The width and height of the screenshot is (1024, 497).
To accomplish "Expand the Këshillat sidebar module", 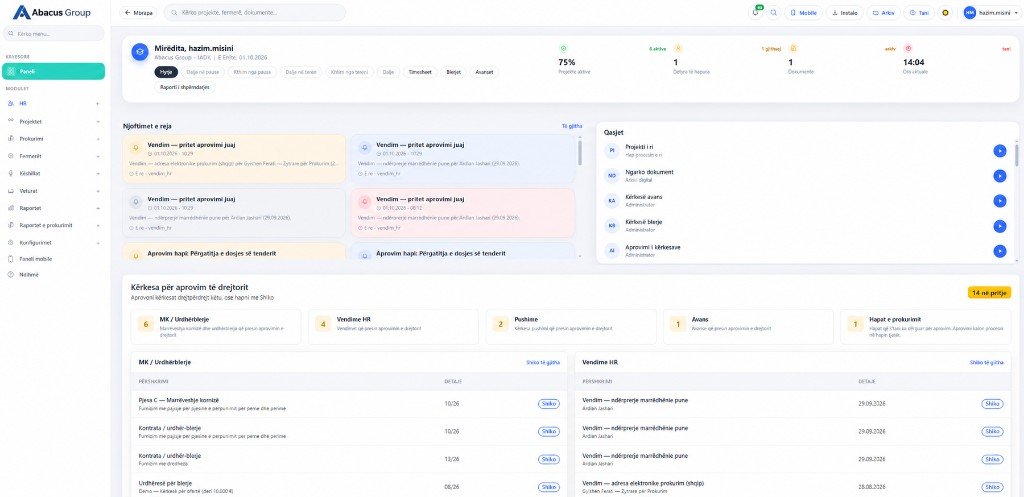I will (x=52, y=173).
